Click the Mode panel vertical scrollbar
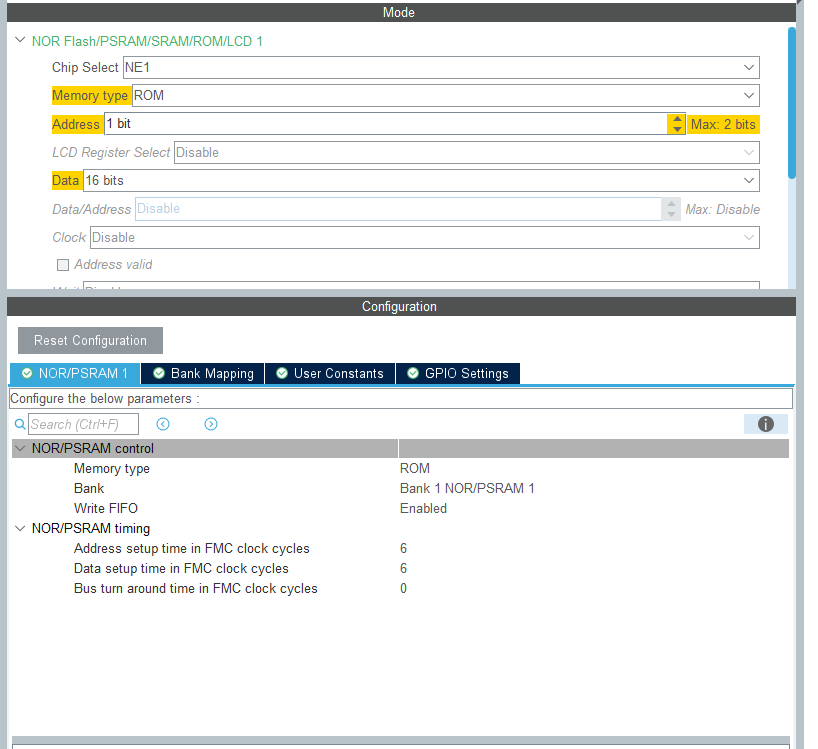Viewport: 818px width, 749px height. click(x=792, y=103)
